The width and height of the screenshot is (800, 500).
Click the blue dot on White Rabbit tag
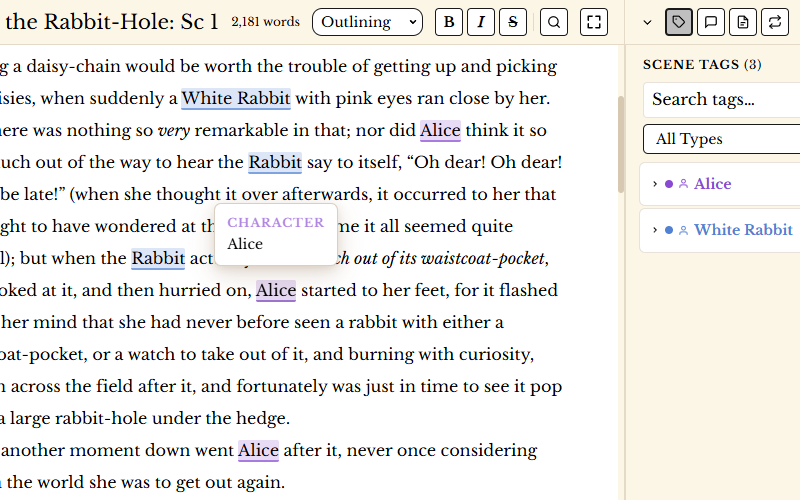(669, 230)
